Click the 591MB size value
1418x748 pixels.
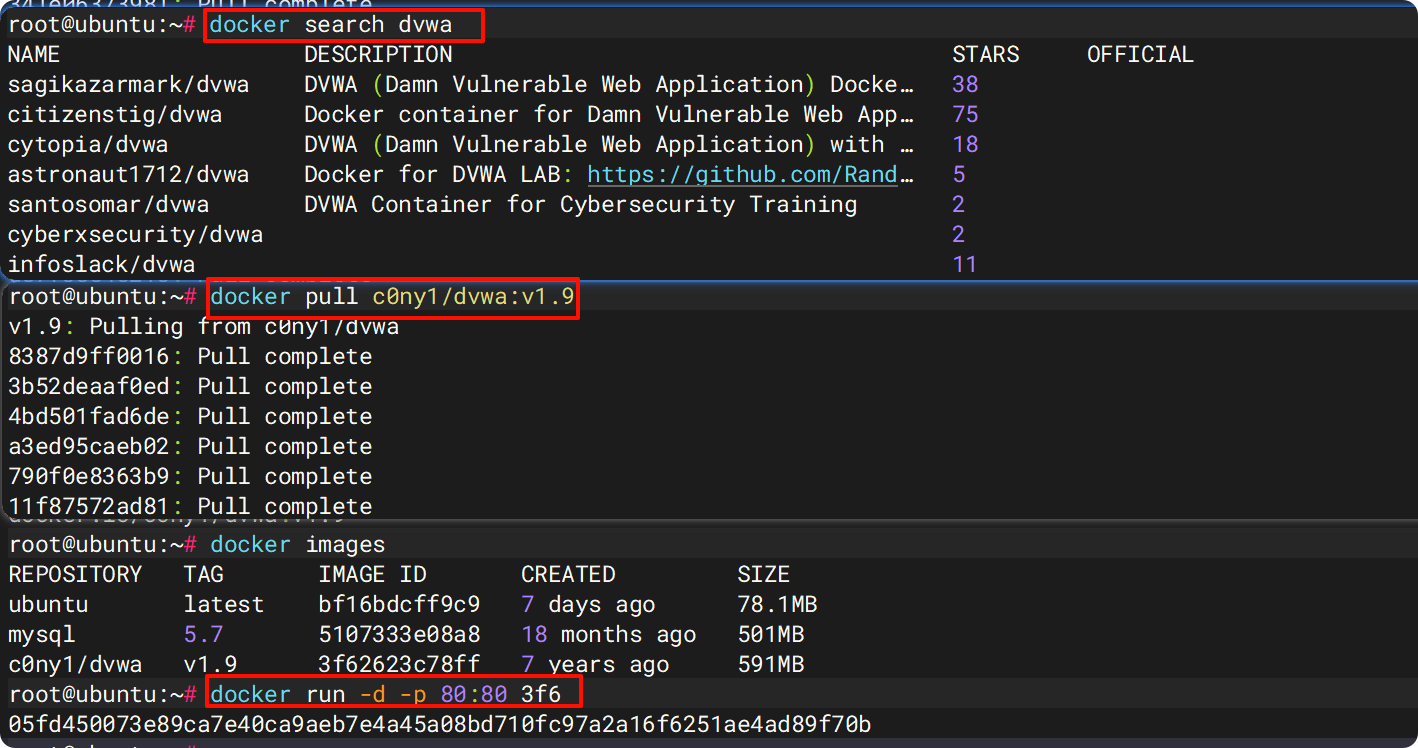(x=770, y=665)
